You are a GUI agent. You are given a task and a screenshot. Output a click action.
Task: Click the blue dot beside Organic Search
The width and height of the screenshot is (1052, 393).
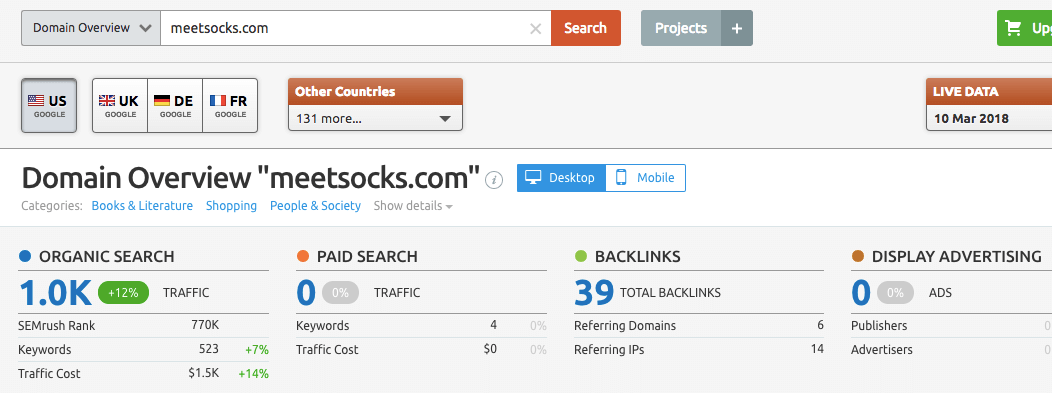coord(25,256)
